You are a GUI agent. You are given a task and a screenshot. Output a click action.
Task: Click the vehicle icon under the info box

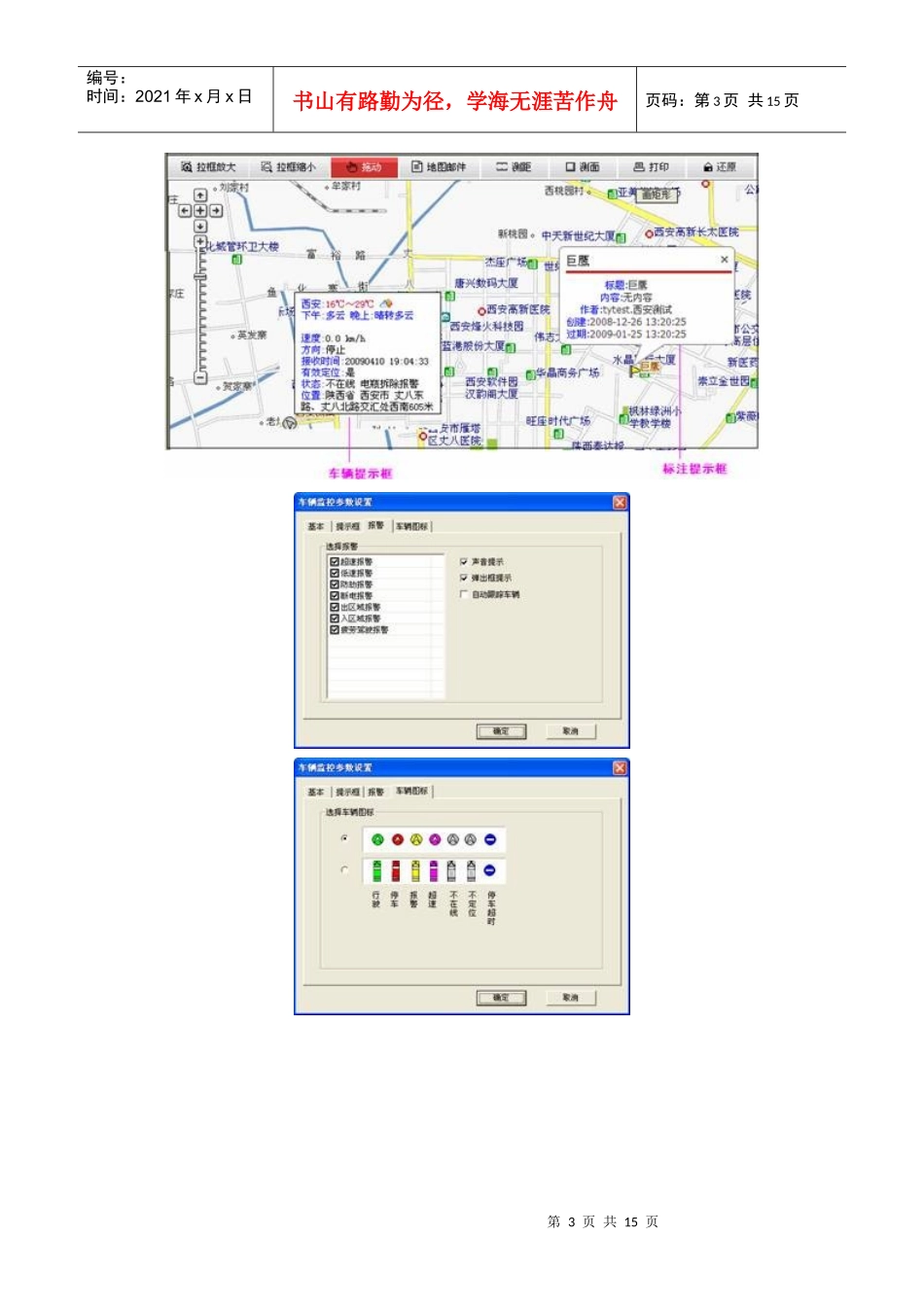290,423
